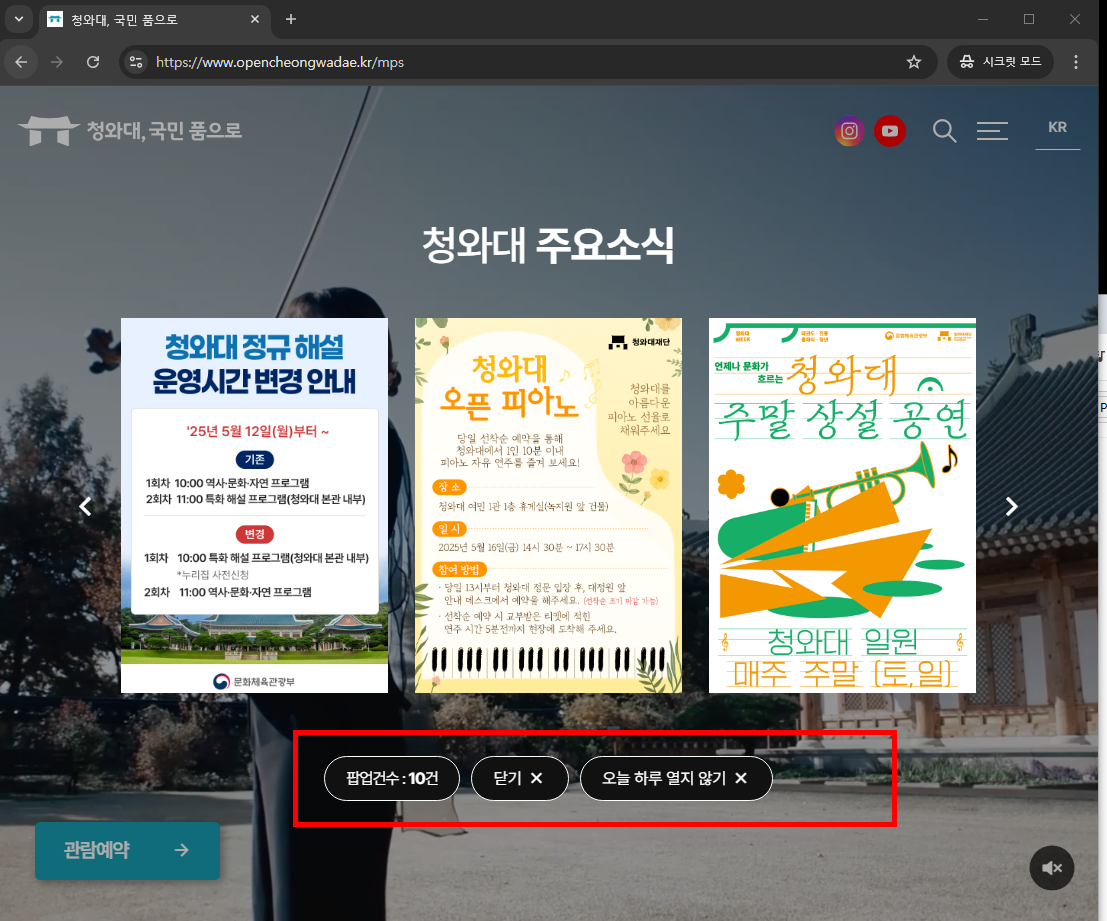Close the popup banner with 닫기 X
Screen dimensions: 1107x921
[520, 778]
